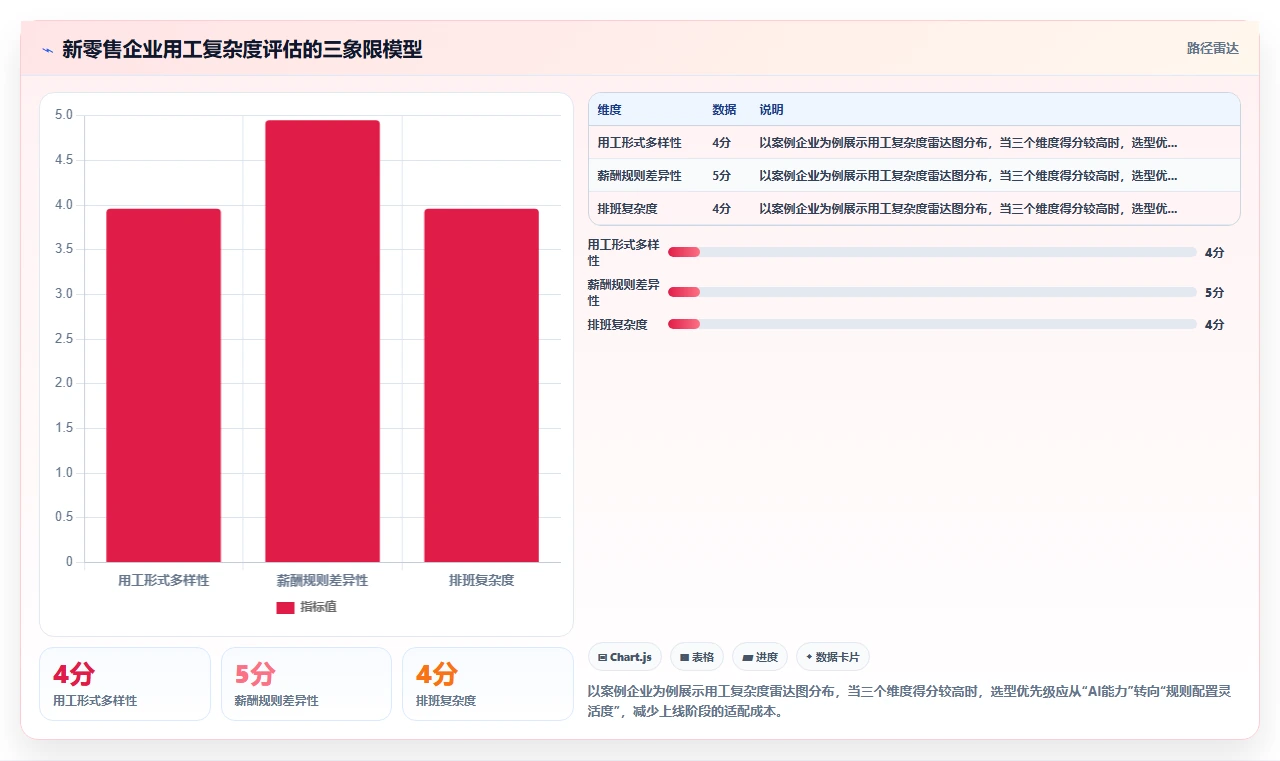1280x761 pixels.
Task: Click the 用工形式多样性 x-axis label
Action: click(163, 580)
